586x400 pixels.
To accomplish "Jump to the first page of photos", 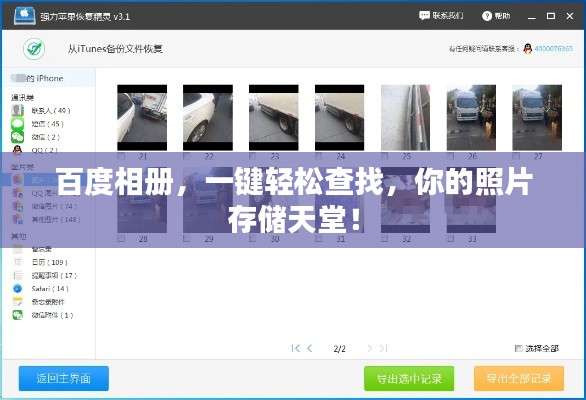I will tap(295, 348).
